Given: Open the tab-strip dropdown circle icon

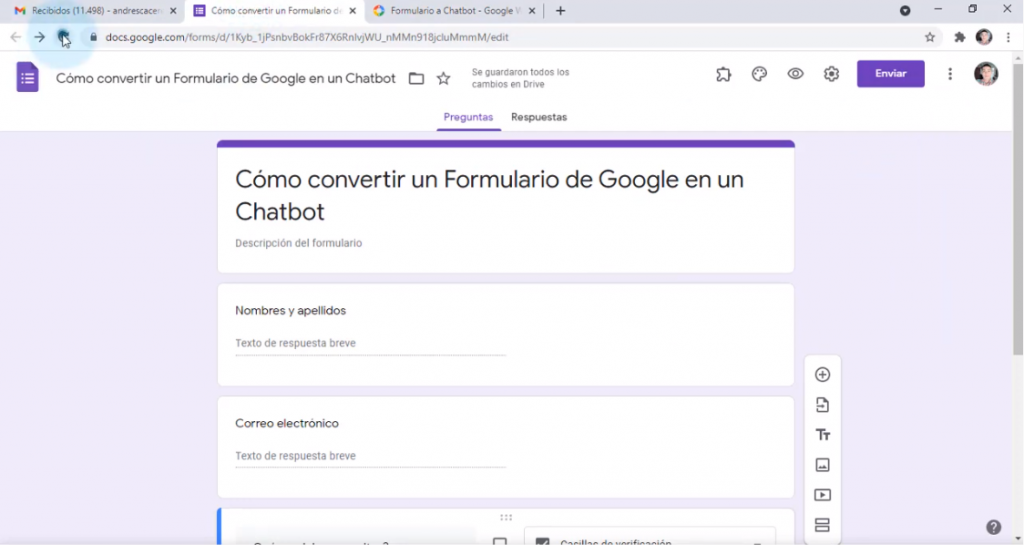Looking at the screenshot, I should tap(904, 10).
